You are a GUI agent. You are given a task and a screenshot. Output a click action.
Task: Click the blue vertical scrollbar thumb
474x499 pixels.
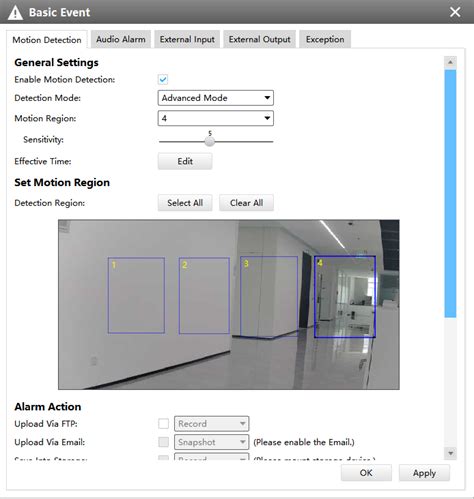[450, 193]
